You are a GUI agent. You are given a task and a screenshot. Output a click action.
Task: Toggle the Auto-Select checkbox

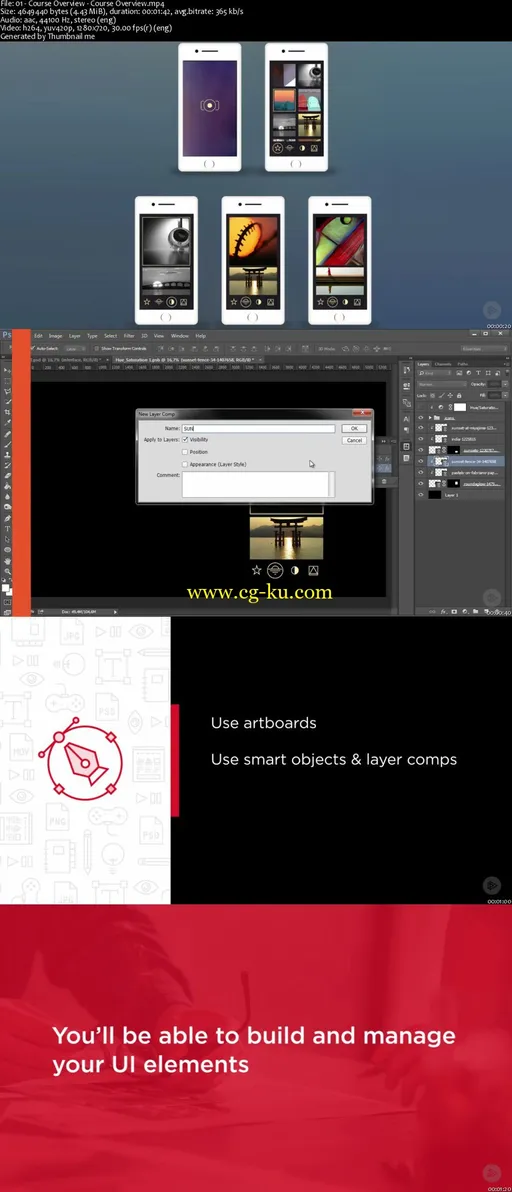click(x=33, y=348)
